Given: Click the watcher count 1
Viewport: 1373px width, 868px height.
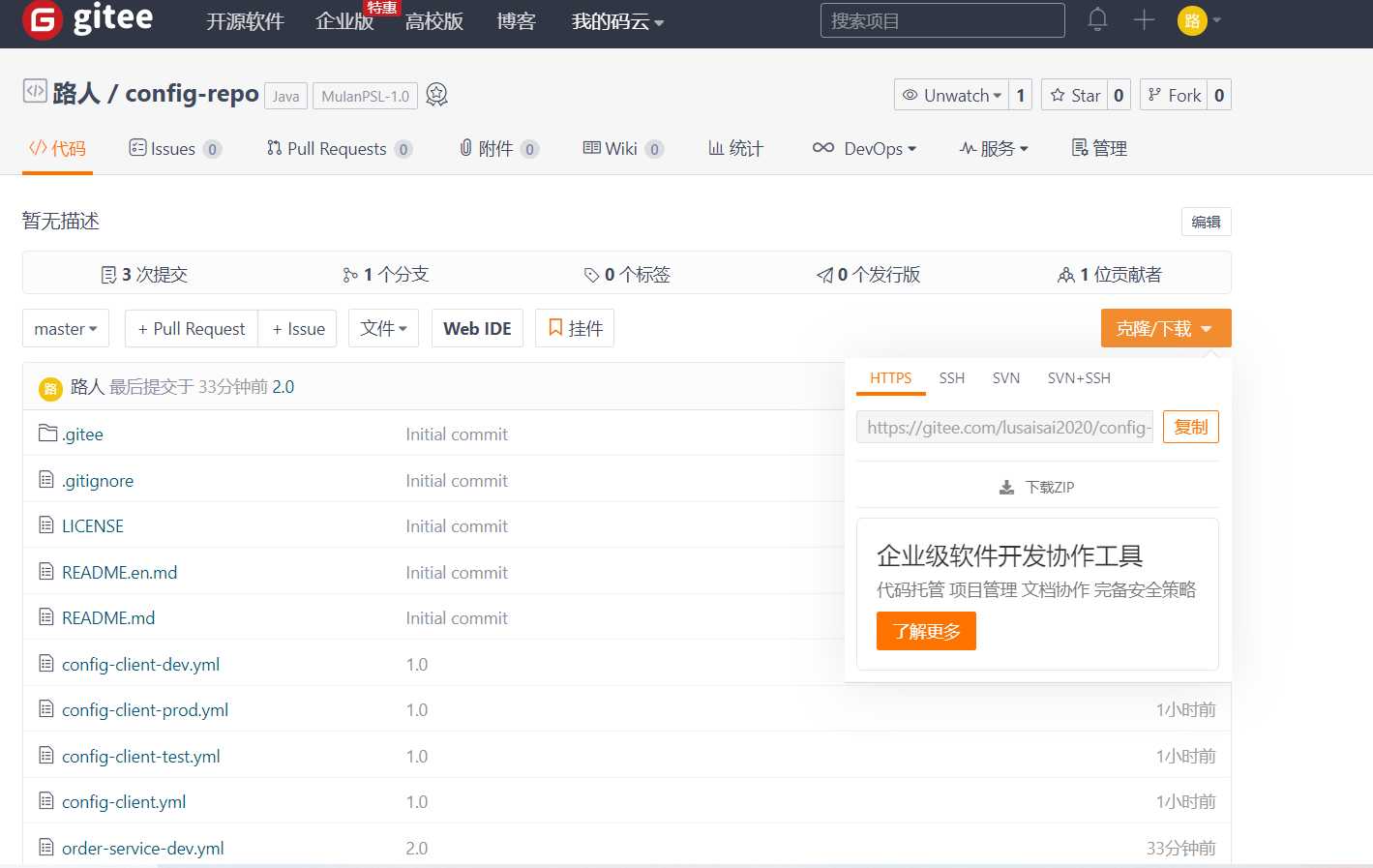Looking at the screenshot, I should coord(1020,95).
